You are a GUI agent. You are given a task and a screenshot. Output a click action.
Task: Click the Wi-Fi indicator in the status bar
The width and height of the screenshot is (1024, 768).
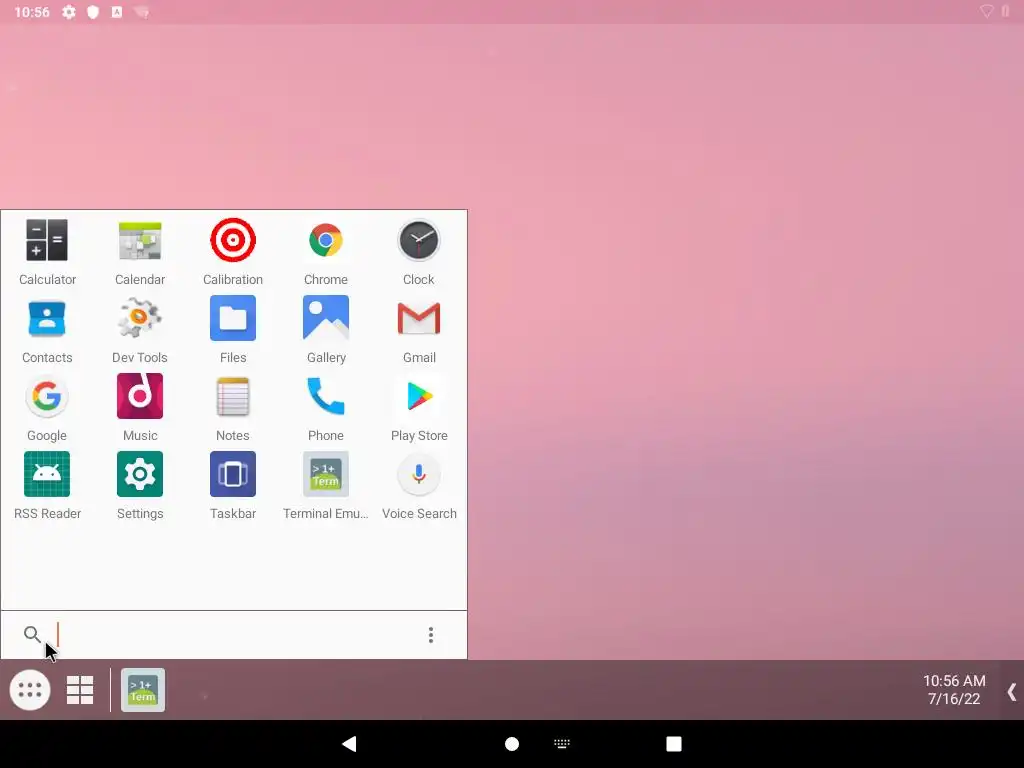click(x=986, y=11)
